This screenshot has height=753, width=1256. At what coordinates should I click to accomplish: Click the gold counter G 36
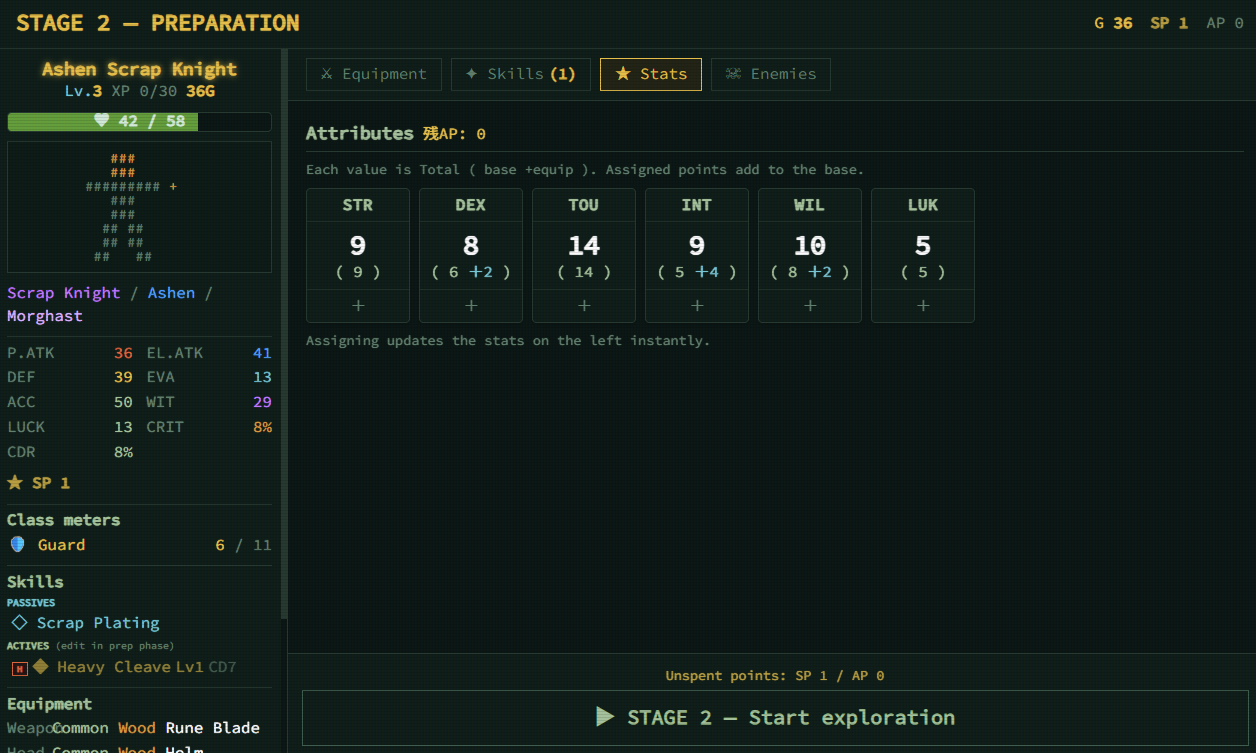1113,23
